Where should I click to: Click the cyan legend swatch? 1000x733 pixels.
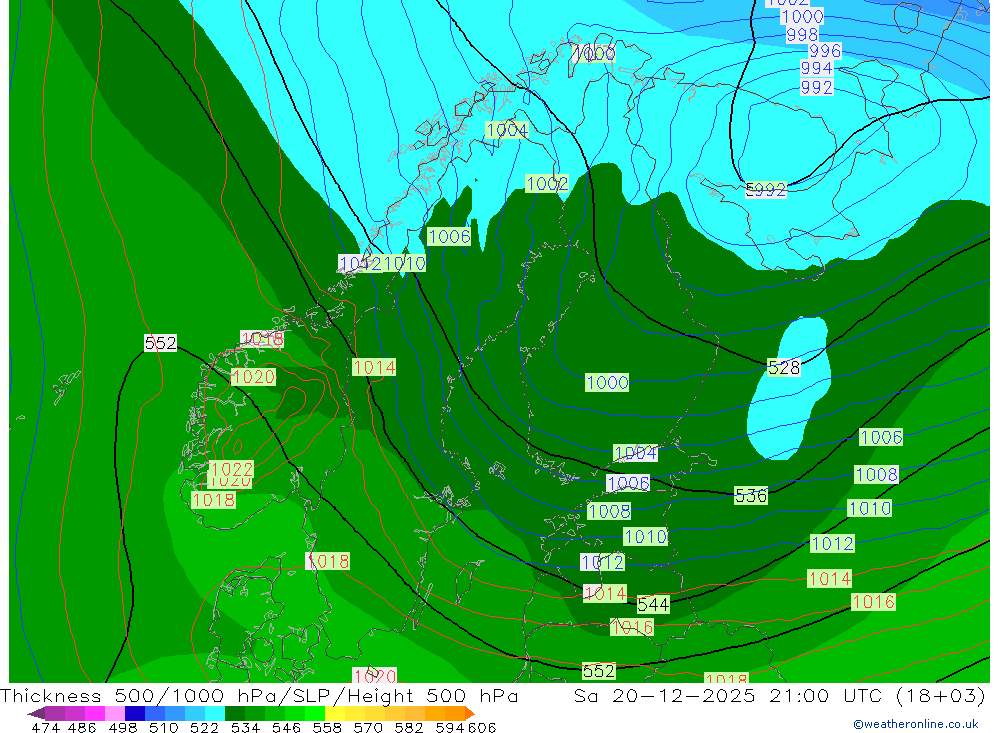pos(215,713)
